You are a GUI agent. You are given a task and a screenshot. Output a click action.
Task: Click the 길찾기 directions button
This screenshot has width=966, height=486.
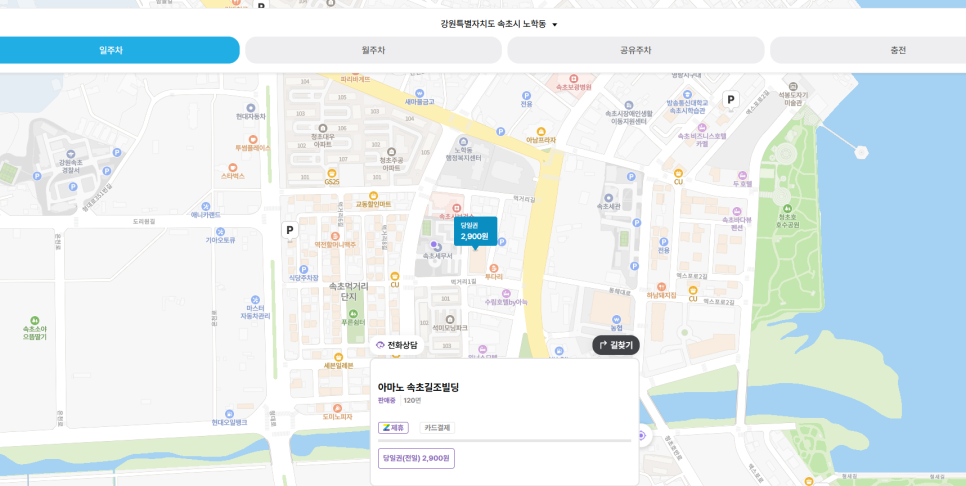coord(616,346)
